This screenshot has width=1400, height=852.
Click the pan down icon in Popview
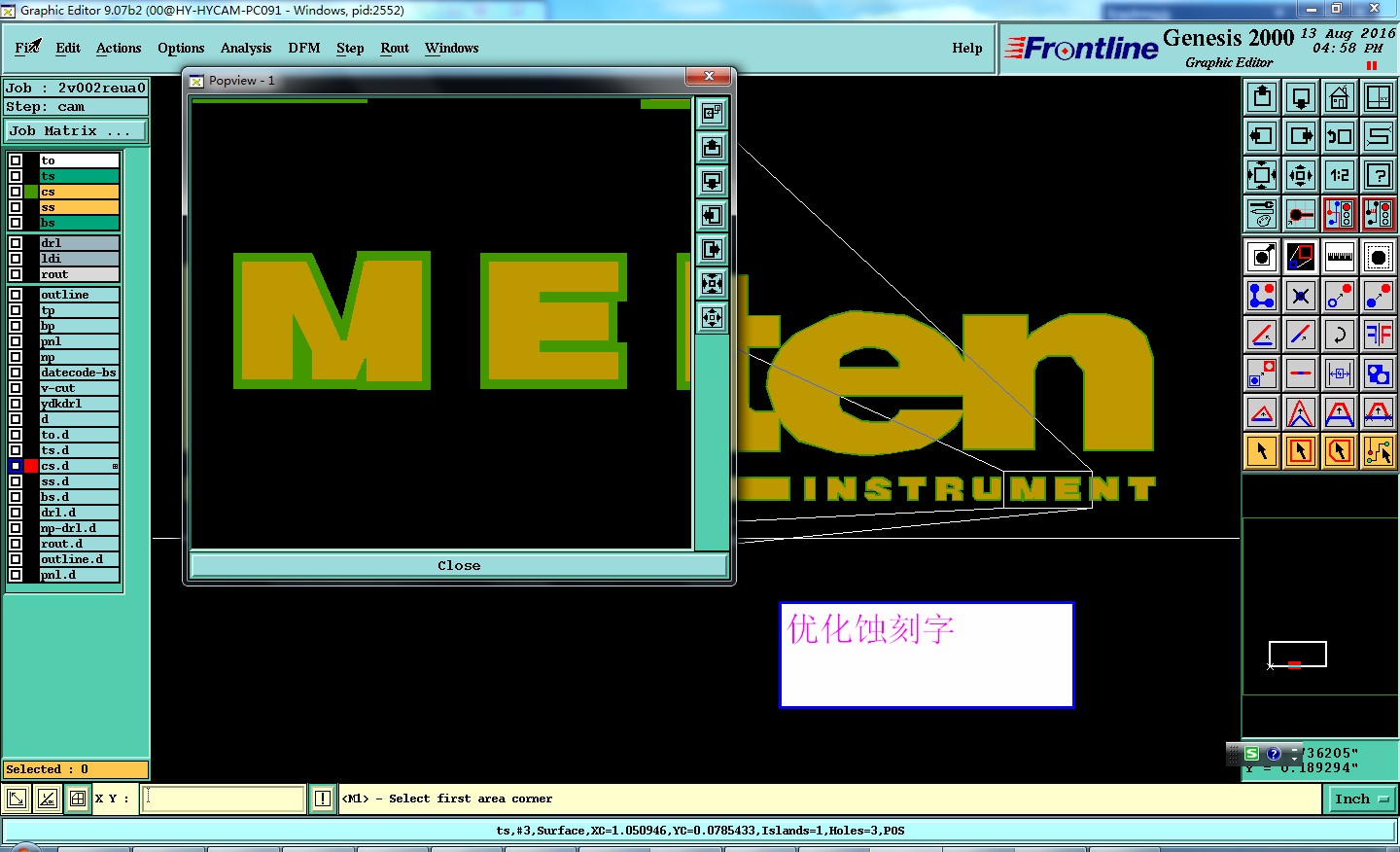713,182
